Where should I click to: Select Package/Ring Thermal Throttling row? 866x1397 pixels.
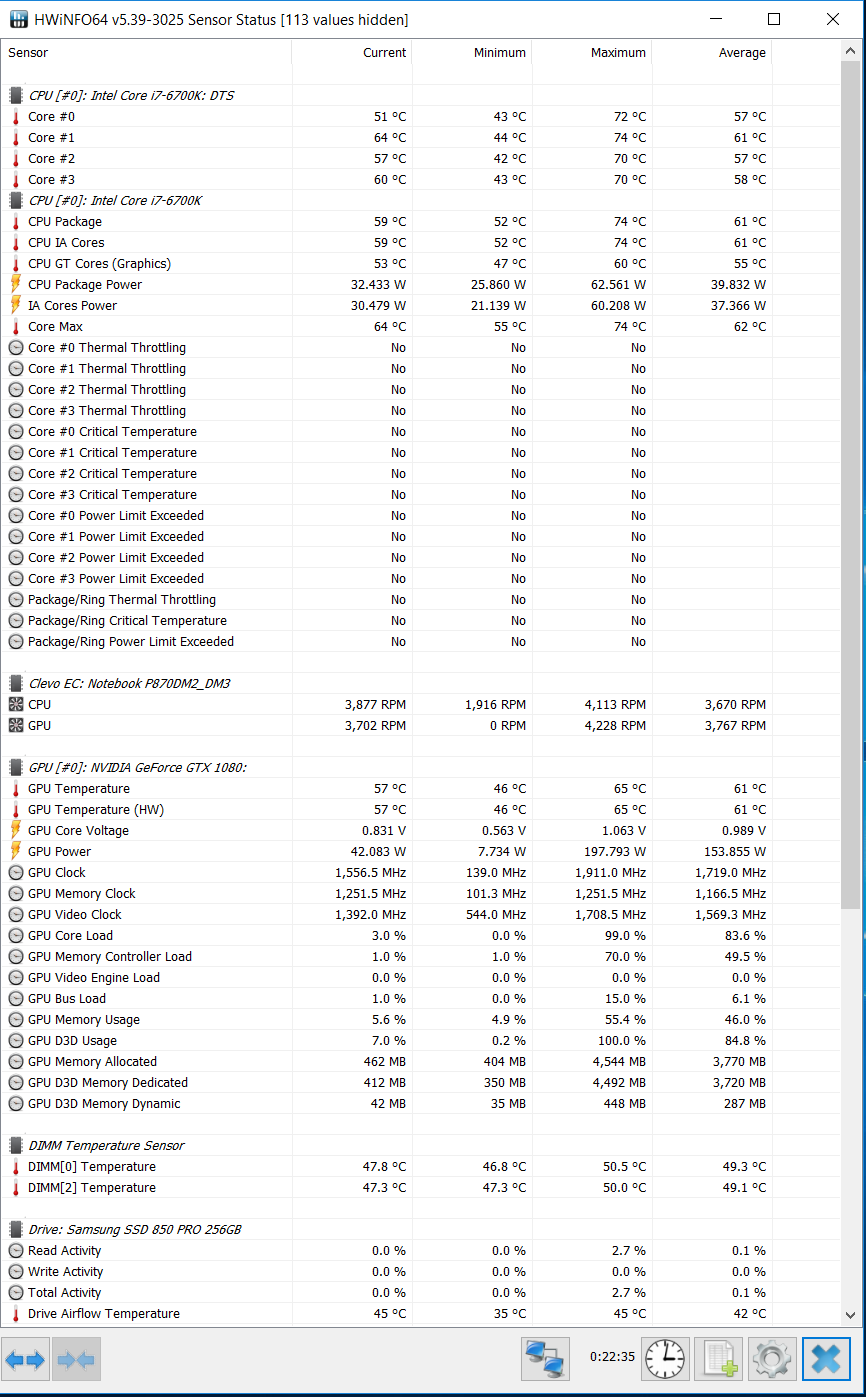pos(421,600)
